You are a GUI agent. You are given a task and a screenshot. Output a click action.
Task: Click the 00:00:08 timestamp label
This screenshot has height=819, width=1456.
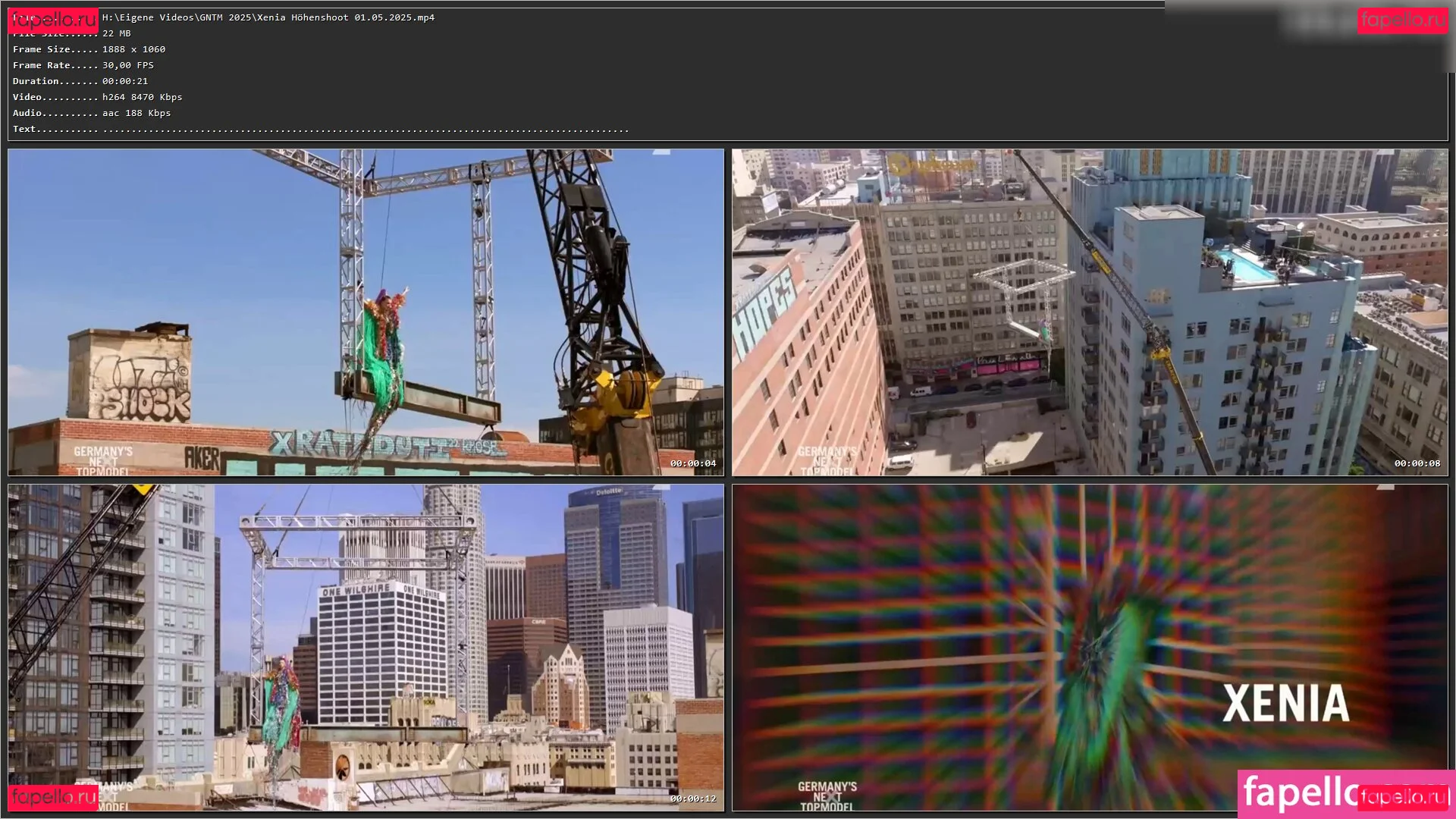(1417, 463)
